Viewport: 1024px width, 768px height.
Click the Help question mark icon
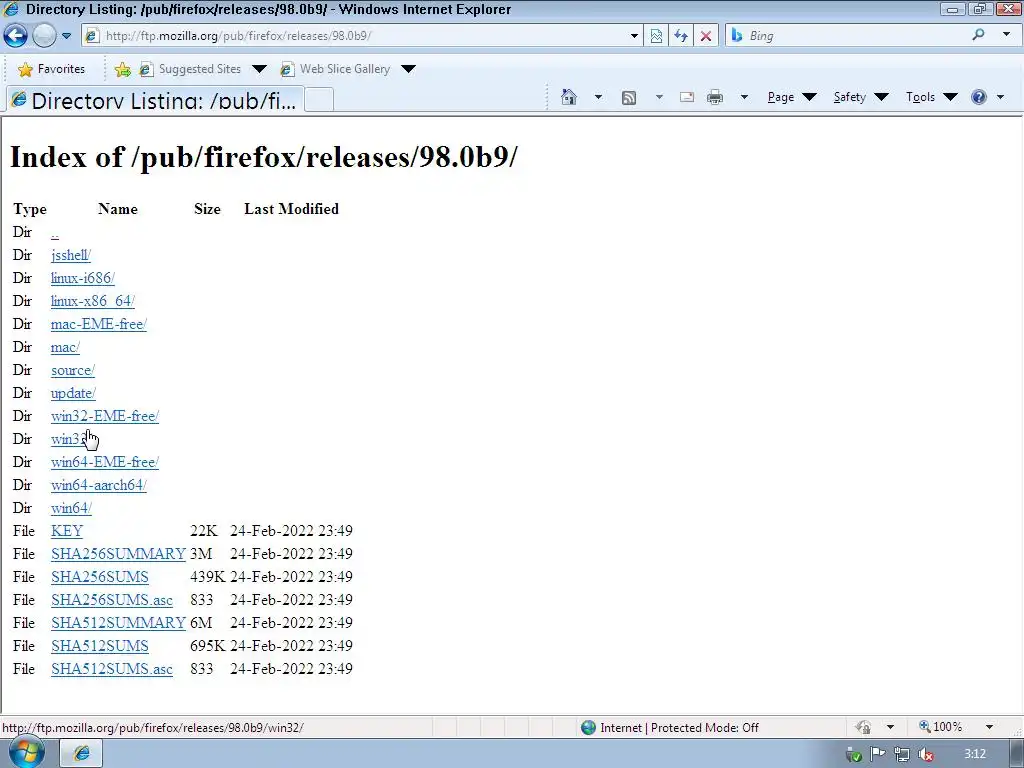pyautogui.click(x=979, y=97)
